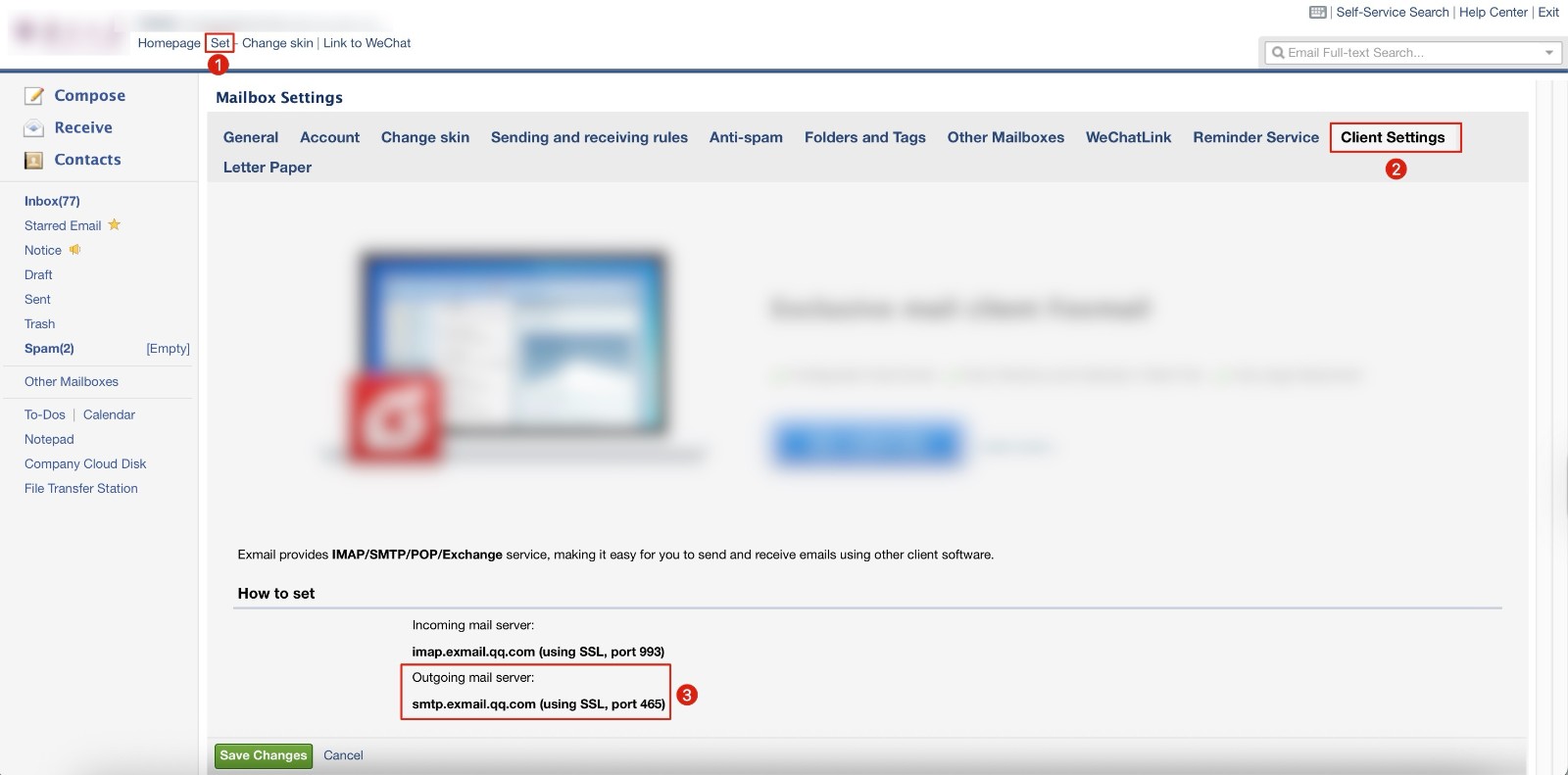
Task: Open the General settings tab
Action: 251,137
